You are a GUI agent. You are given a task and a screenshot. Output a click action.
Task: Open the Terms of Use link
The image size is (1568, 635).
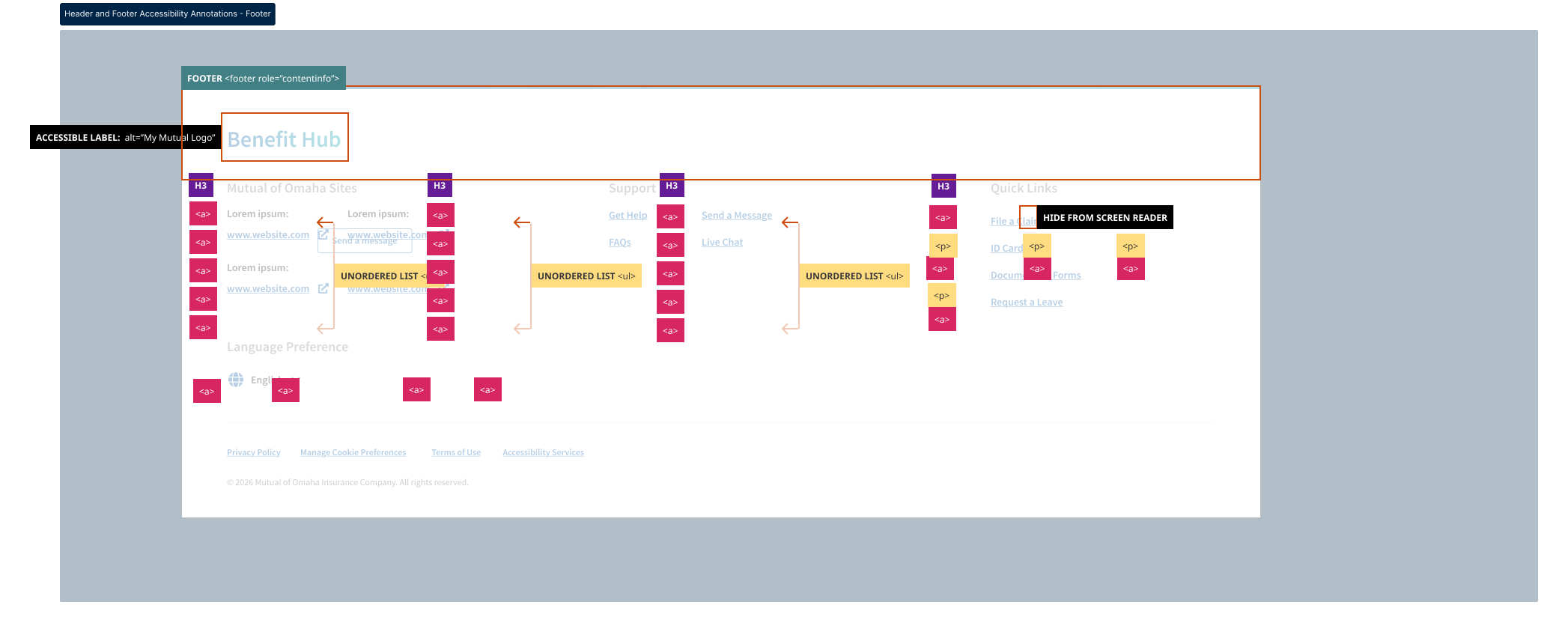coord(456,452)
